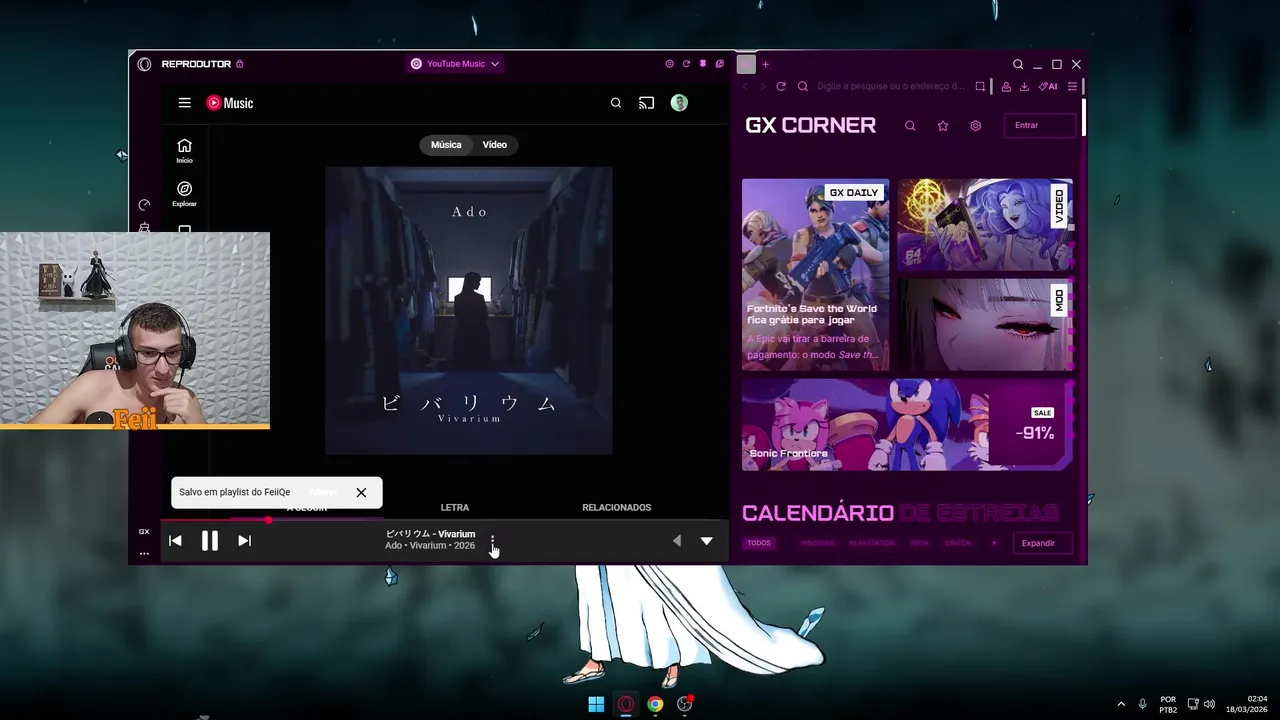Click the AI button in browser toolbar

1048,86
